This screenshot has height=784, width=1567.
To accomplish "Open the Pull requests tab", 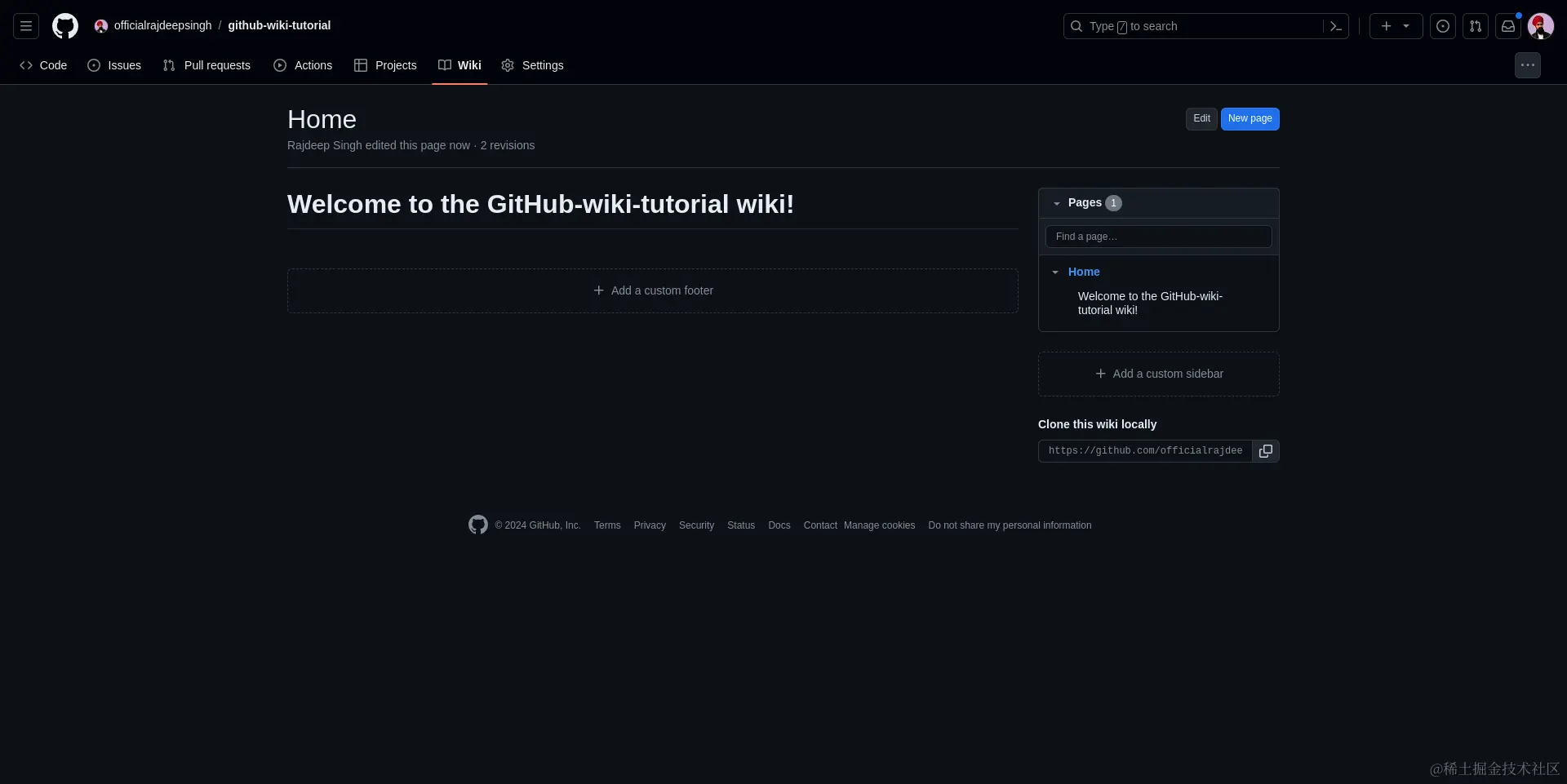I will click(x=206, y=65).
